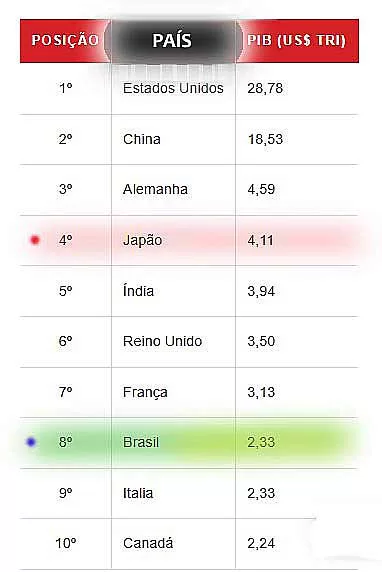This screenshot has width=382, height=572.
Task: Click the Reino Unido country name
Action: 162,341
